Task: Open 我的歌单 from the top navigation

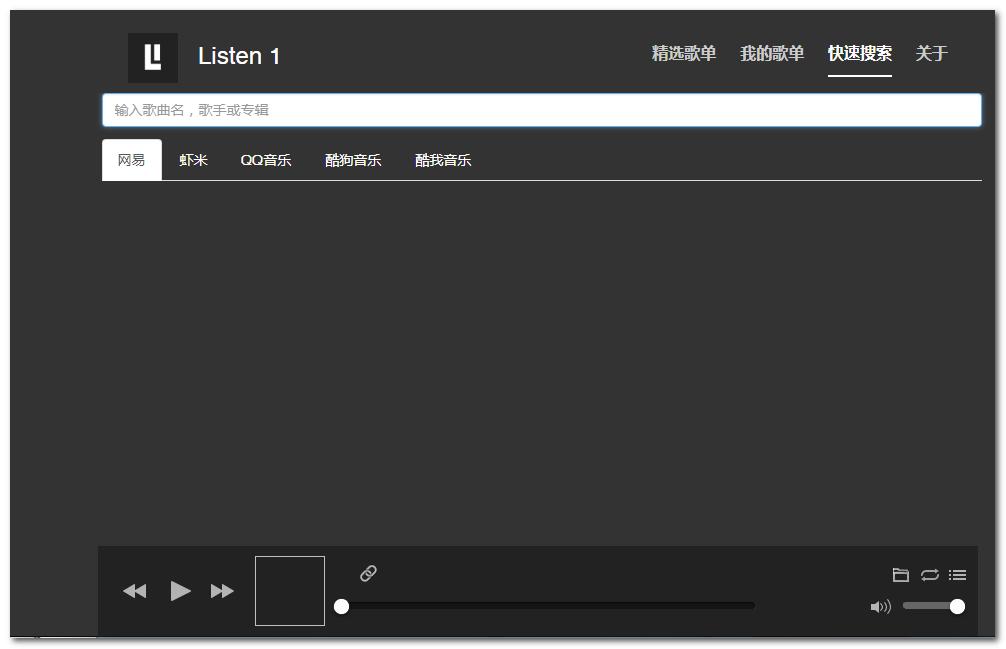Action: [771, 55]
